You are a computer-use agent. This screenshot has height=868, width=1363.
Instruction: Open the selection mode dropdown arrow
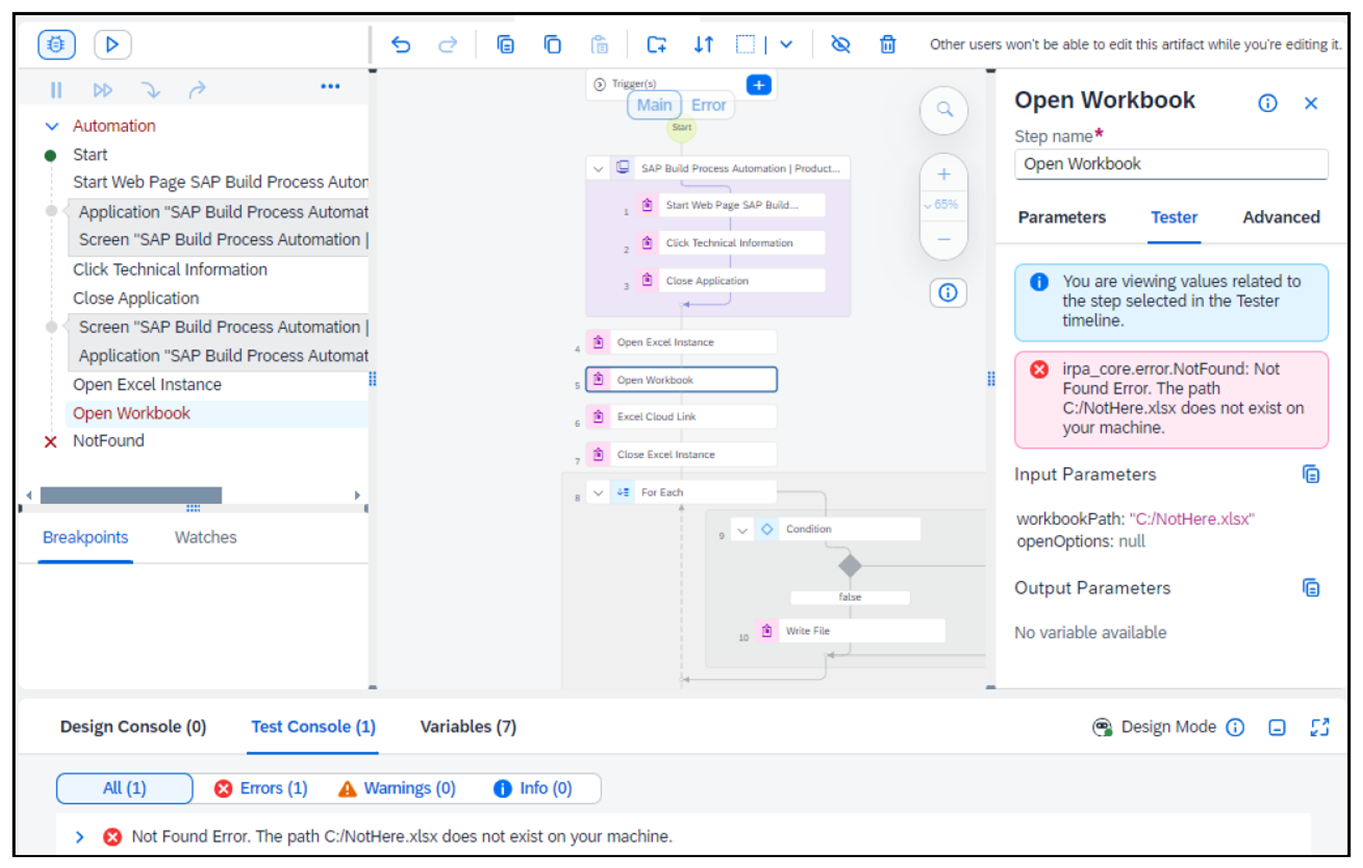tap(786, 45)
